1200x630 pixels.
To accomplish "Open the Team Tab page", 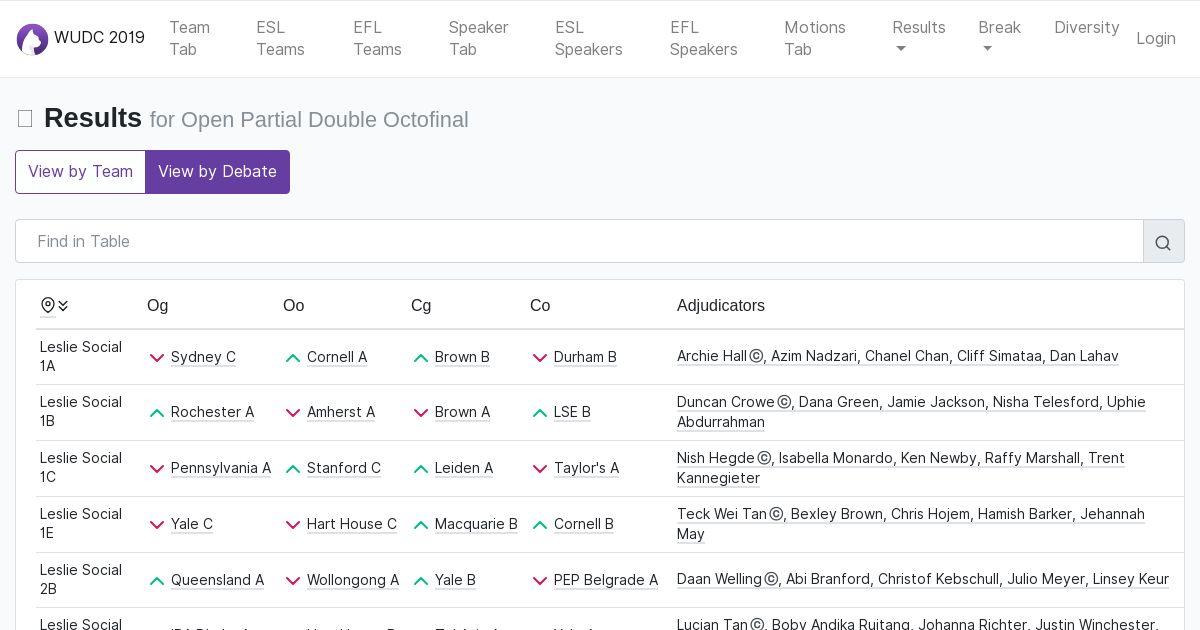I will coord(189,38).
